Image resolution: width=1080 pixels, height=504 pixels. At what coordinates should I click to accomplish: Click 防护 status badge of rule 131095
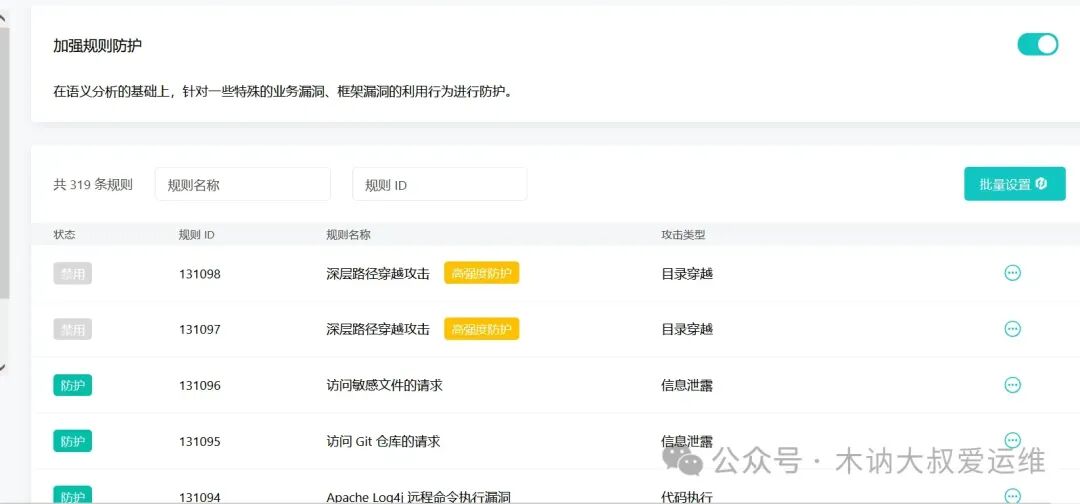coord(72,441)
